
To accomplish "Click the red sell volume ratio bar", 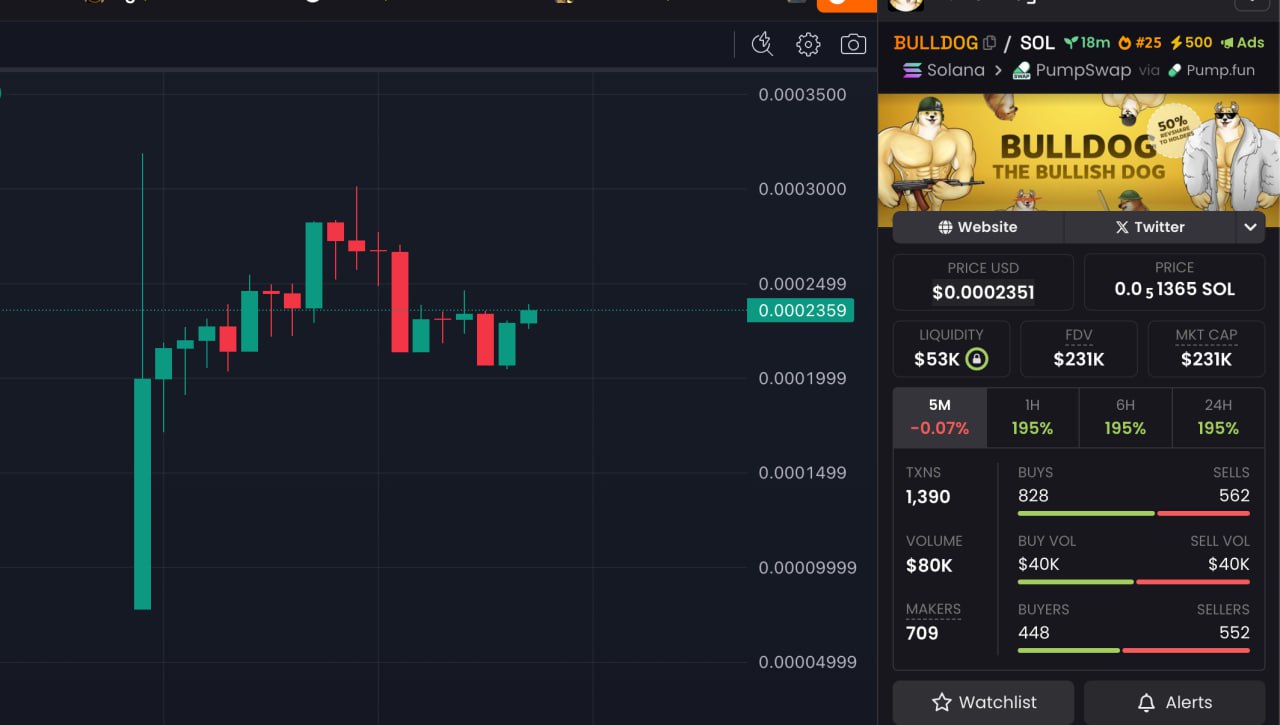I will coord(1193,582).
